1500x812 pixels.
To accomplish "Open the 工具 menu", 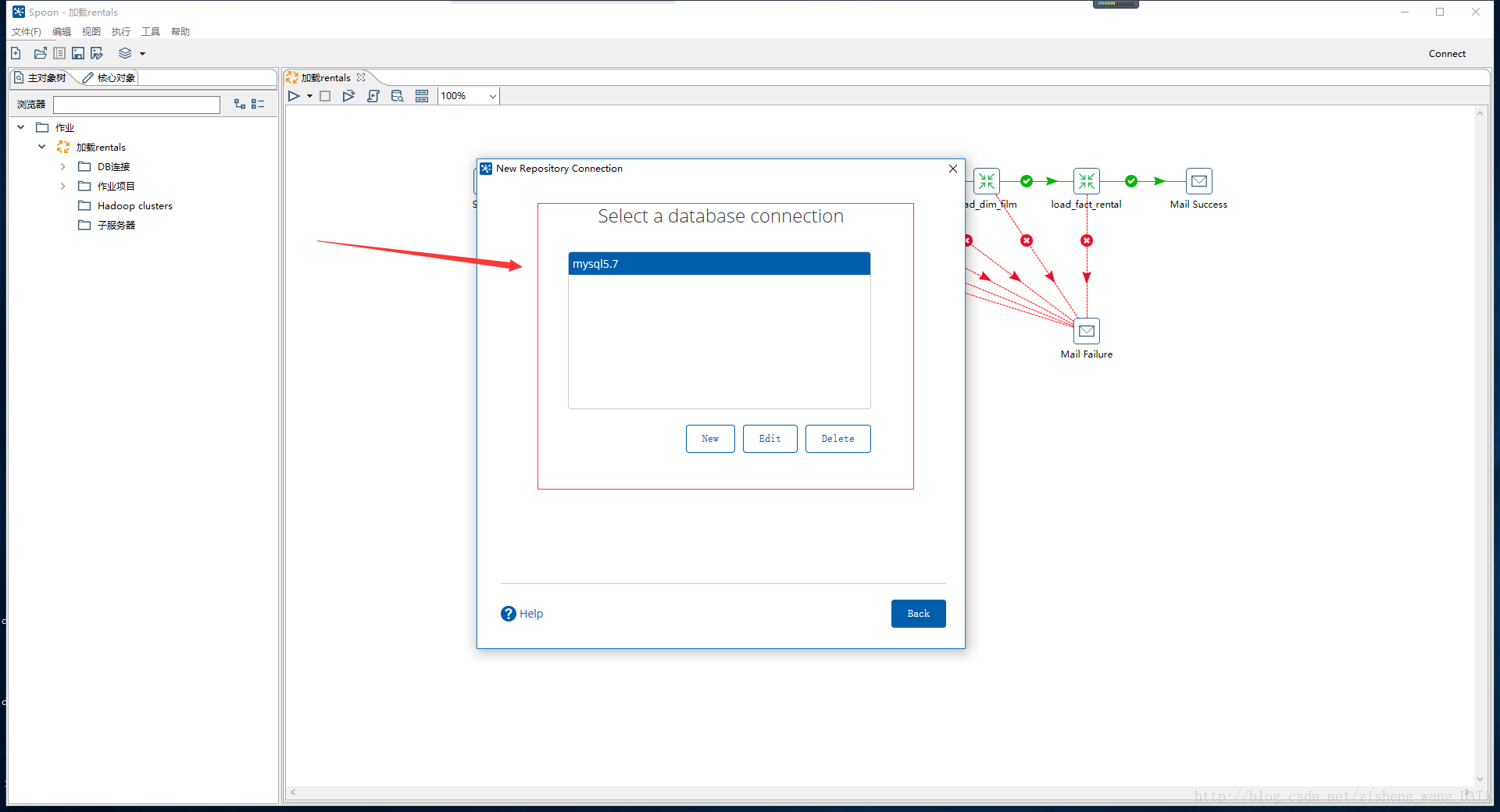I will pyautogui.click(x=151, y=31).
